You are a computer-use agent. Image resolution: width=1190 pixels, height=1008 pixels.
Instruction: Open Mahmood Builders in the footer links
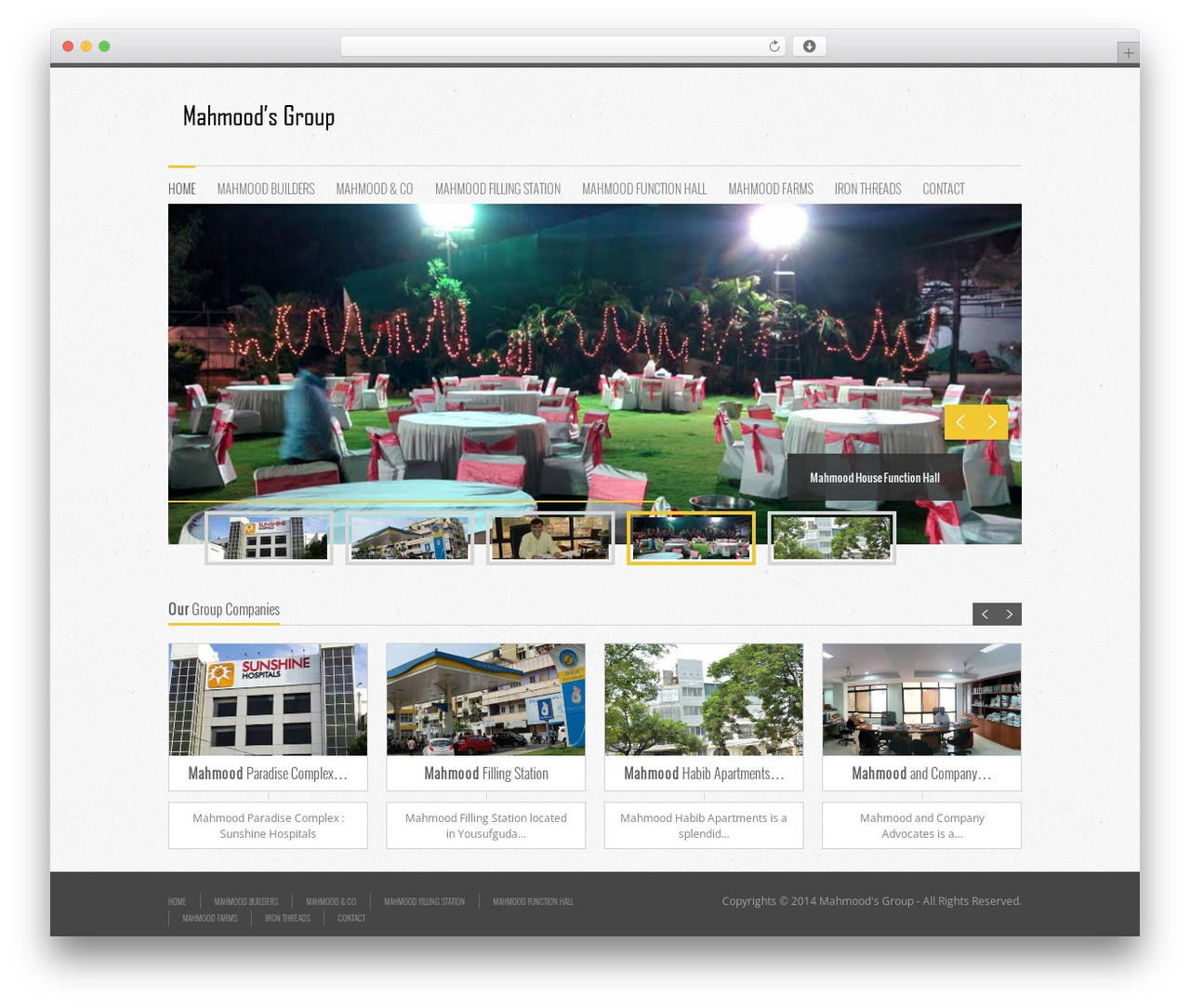point(246,902)
